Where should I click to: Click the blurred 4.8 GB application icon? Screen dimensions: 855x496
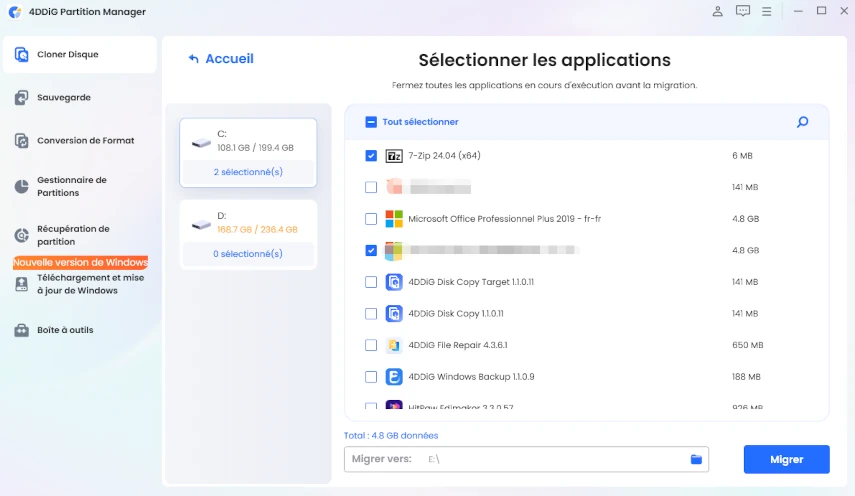(394, 251)
